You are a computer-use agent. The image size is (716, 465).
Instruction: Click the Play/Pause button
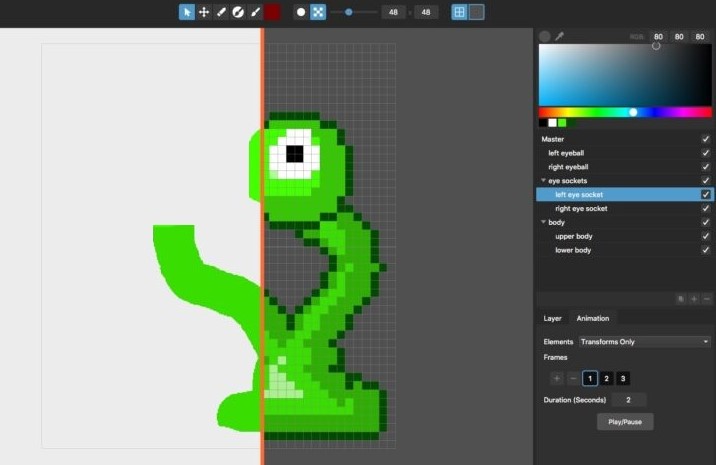tap(625, 422)
